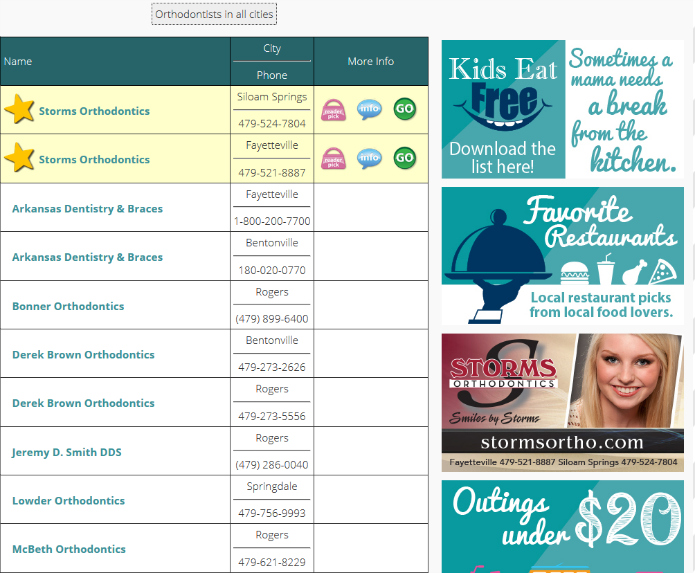This screenshot has height=573, width=695.
Task: Click the star icon beside Storms Orthodontics Fayetteville
Action: [19, 157]
